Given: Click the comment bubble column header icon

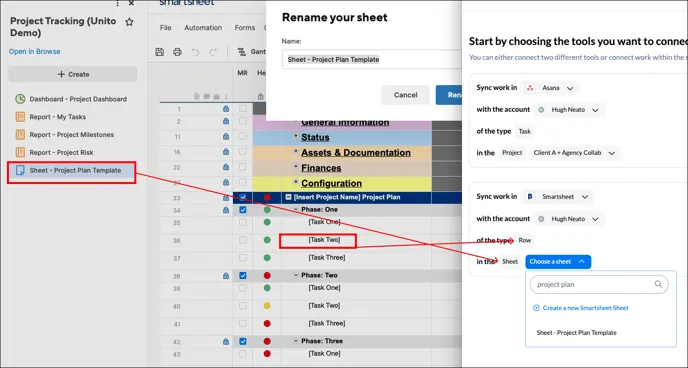Looking at the screenshot, I should click(207, 96).
